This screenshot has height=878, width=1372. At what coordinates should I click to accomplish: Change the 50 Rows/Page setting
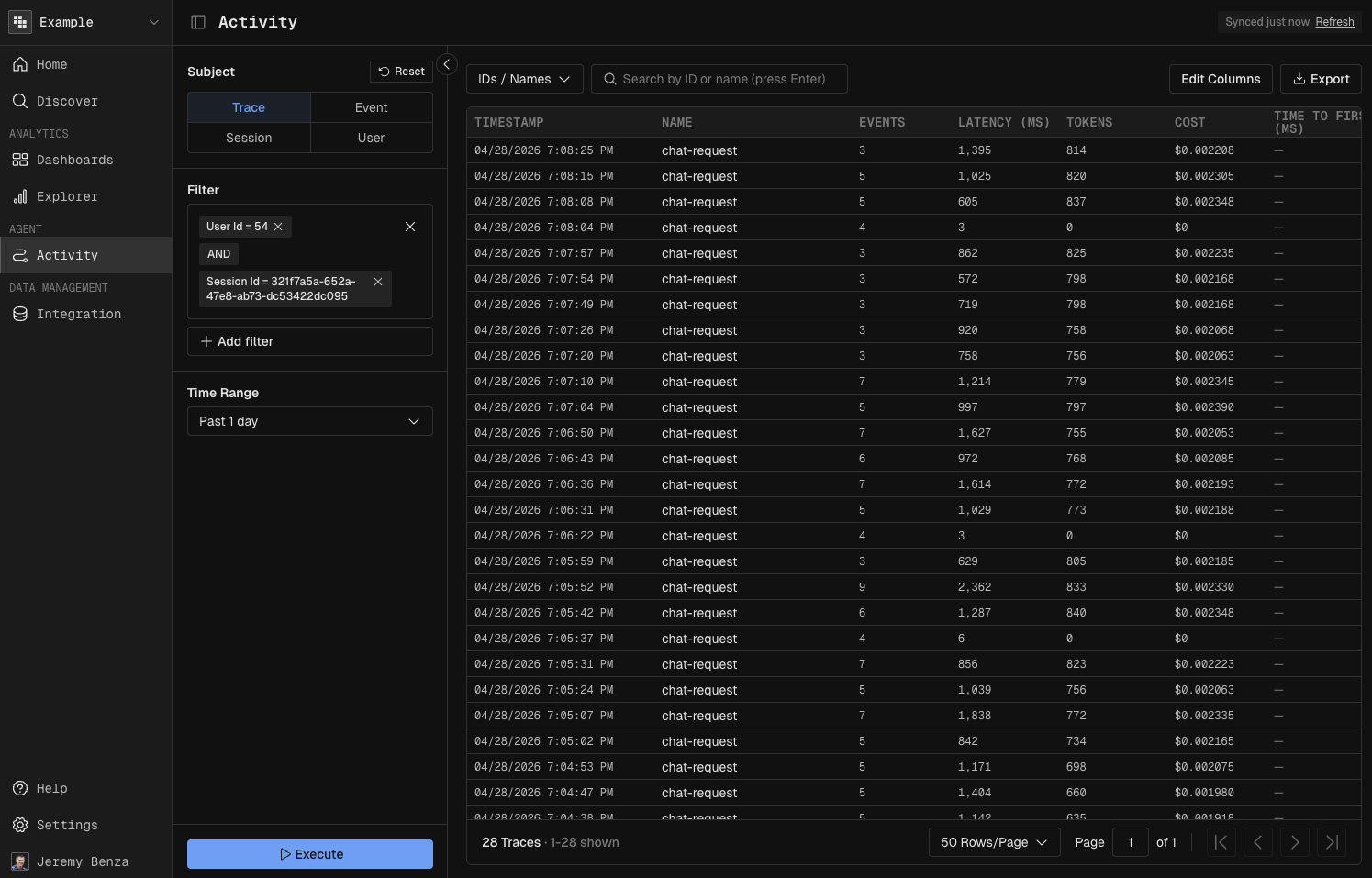tap(994, 842)
